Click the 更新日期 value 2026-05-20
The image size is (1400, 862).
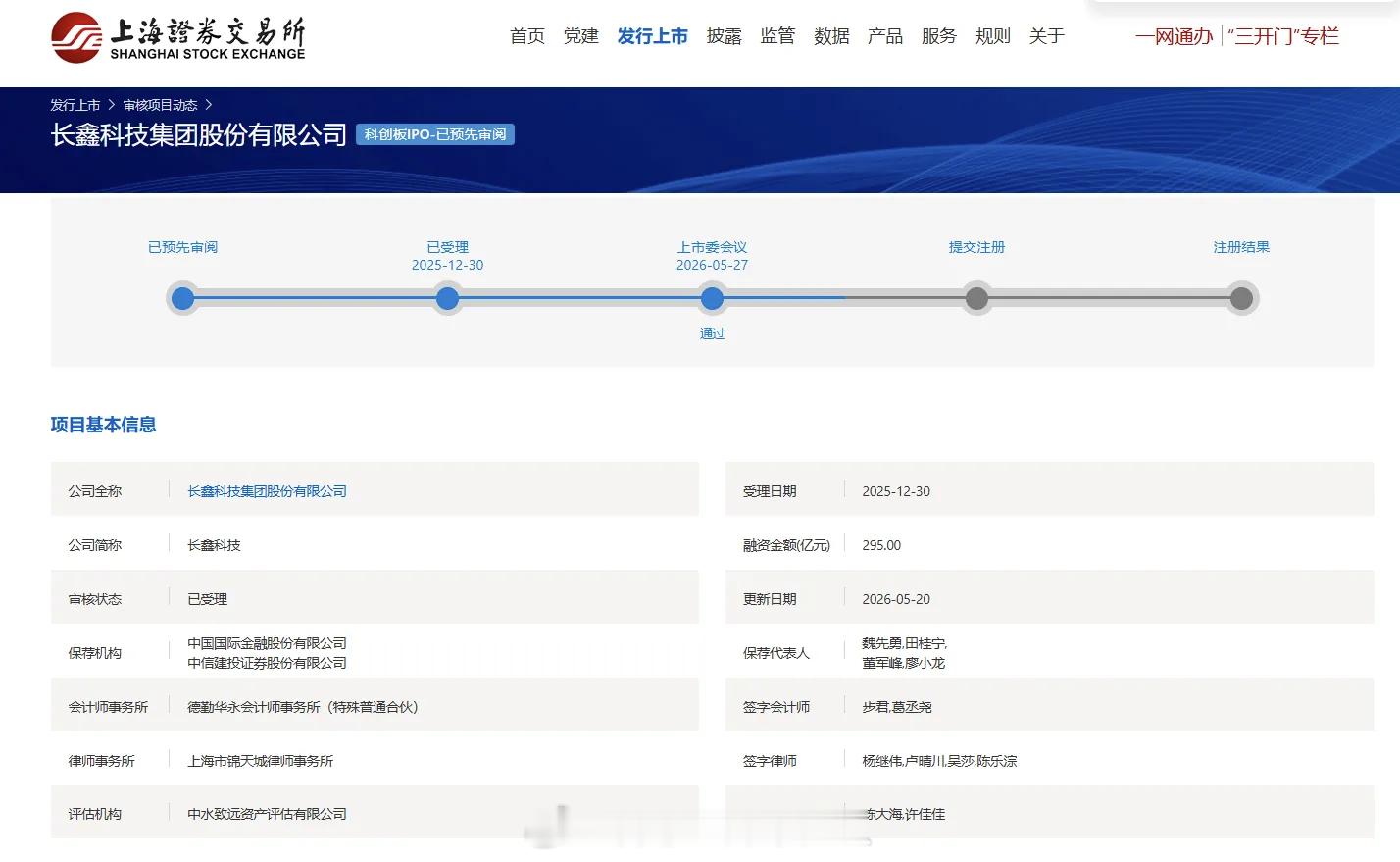pyautogui.click(x=896, y=599)
